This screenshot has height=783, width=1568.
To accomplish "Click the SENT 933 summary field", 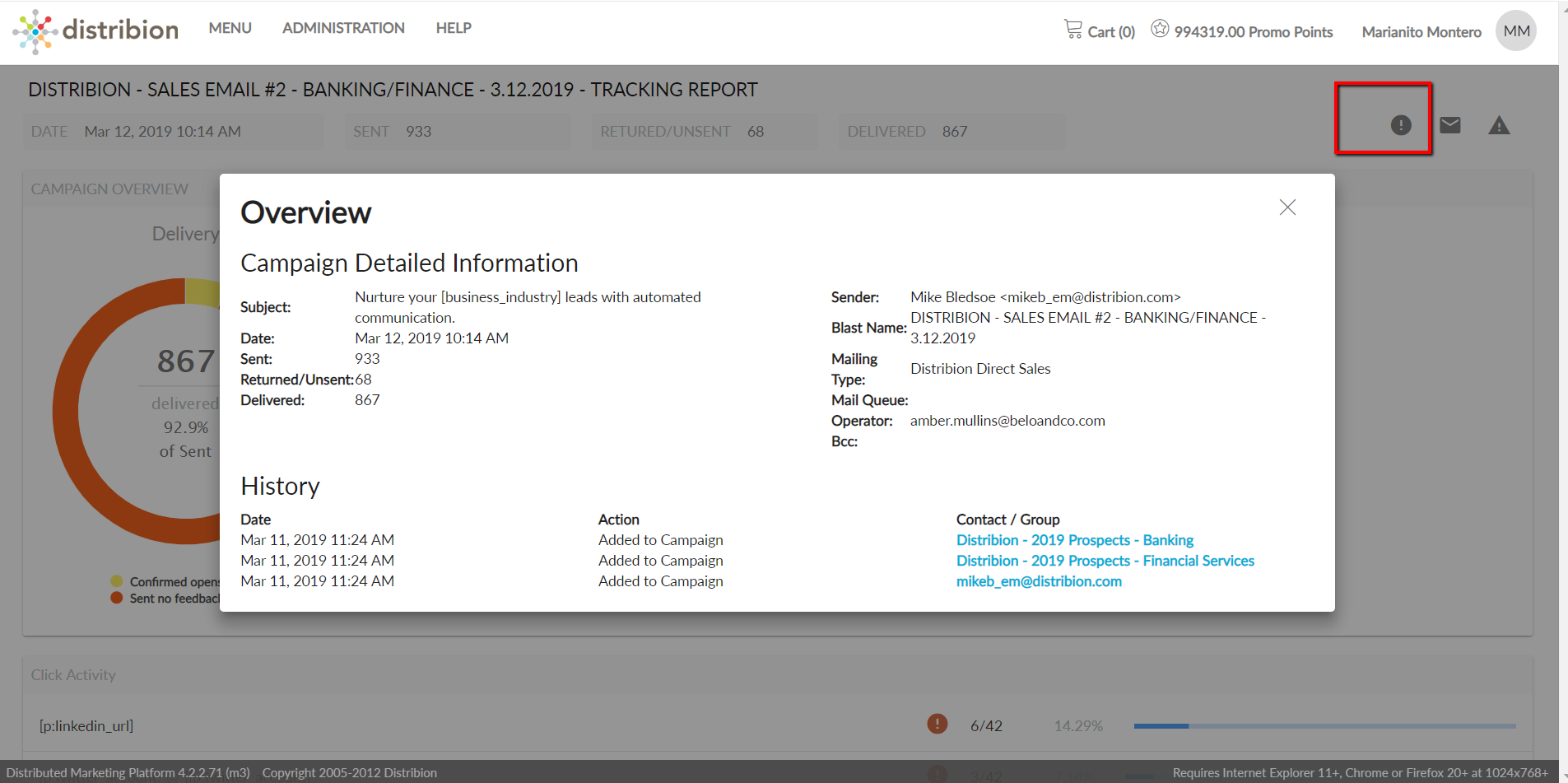I will tap(458, 132).
